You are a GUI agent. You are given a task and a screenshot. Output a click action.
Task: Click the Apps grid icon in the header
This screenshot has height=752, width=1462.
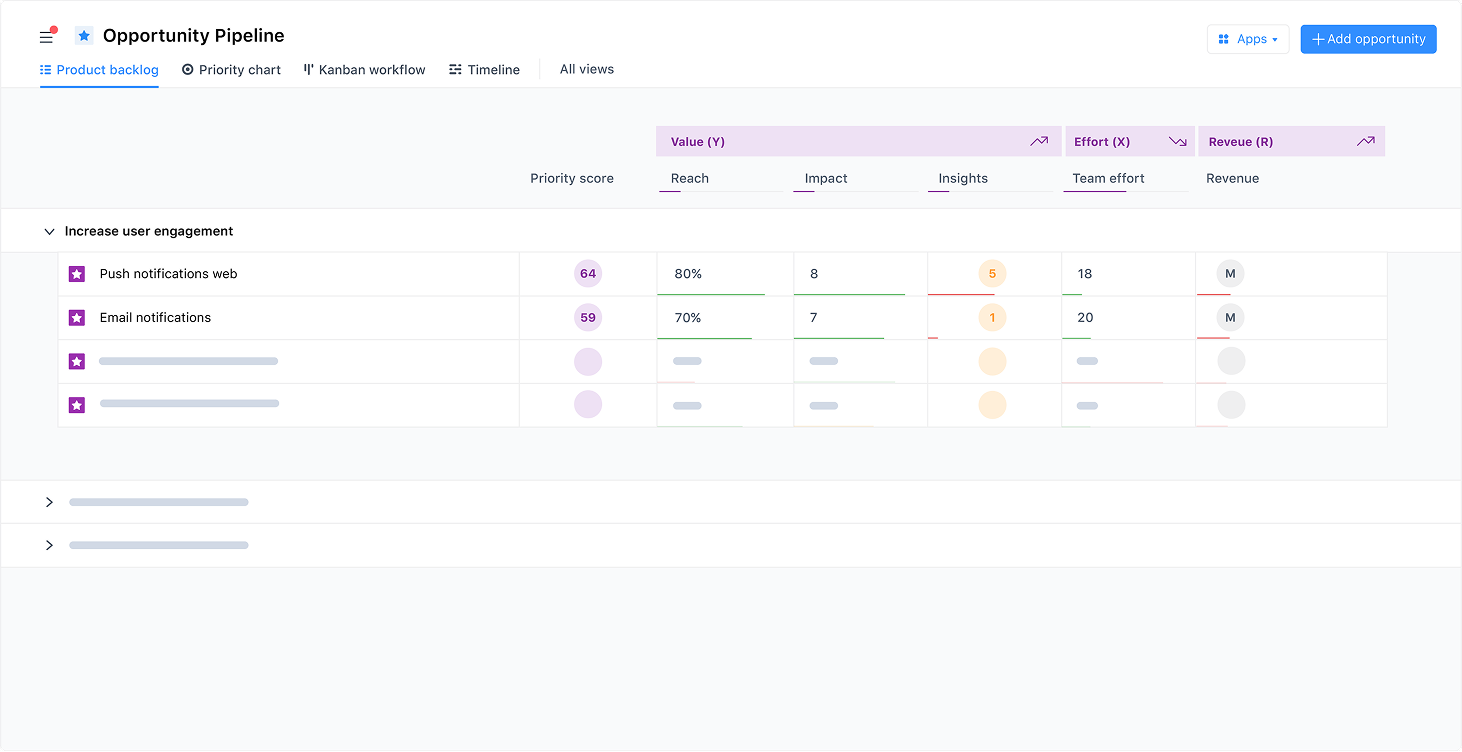click(1226, 38)
